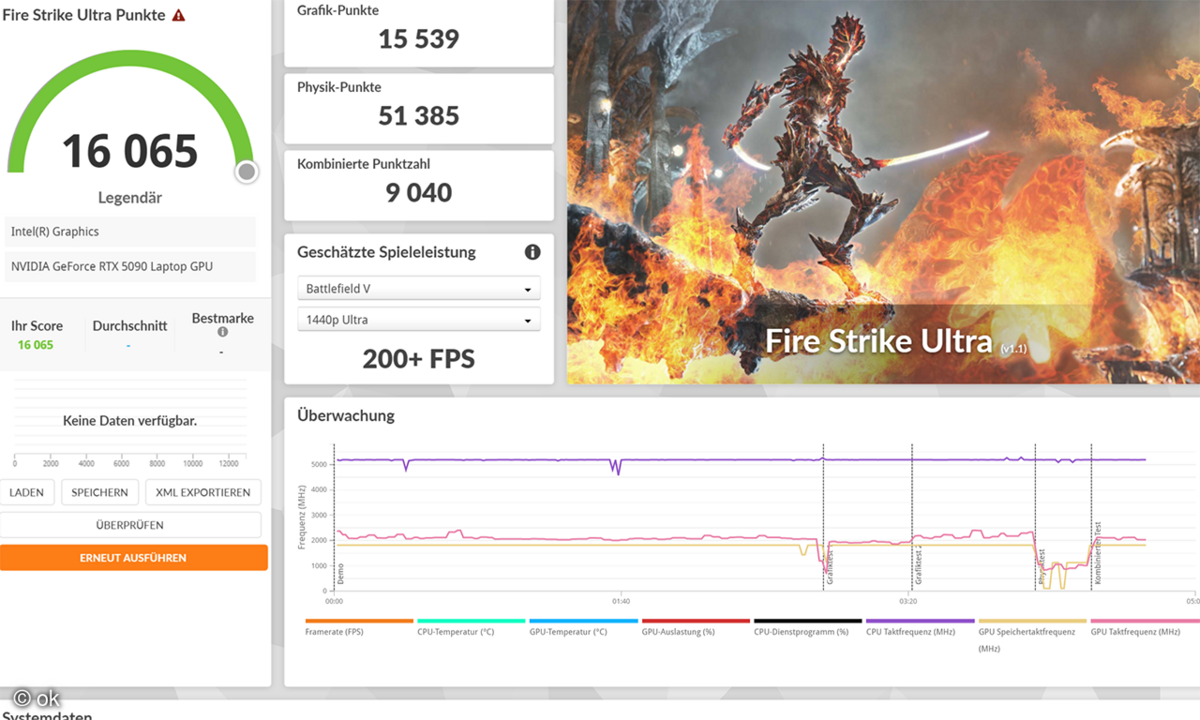Click the 12000 label on the score distribution axis
The height and width of the screenshot is (720, 1200).
227,464
